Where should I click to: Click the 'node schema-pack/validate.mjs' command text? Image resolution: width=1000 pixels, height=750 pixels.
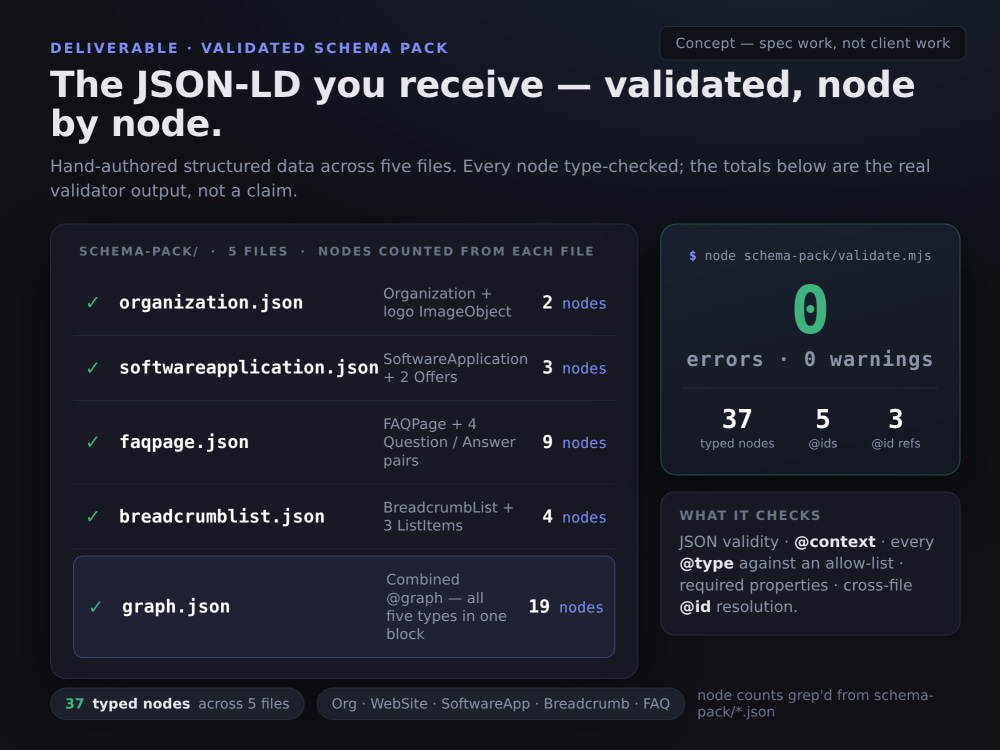818,256
